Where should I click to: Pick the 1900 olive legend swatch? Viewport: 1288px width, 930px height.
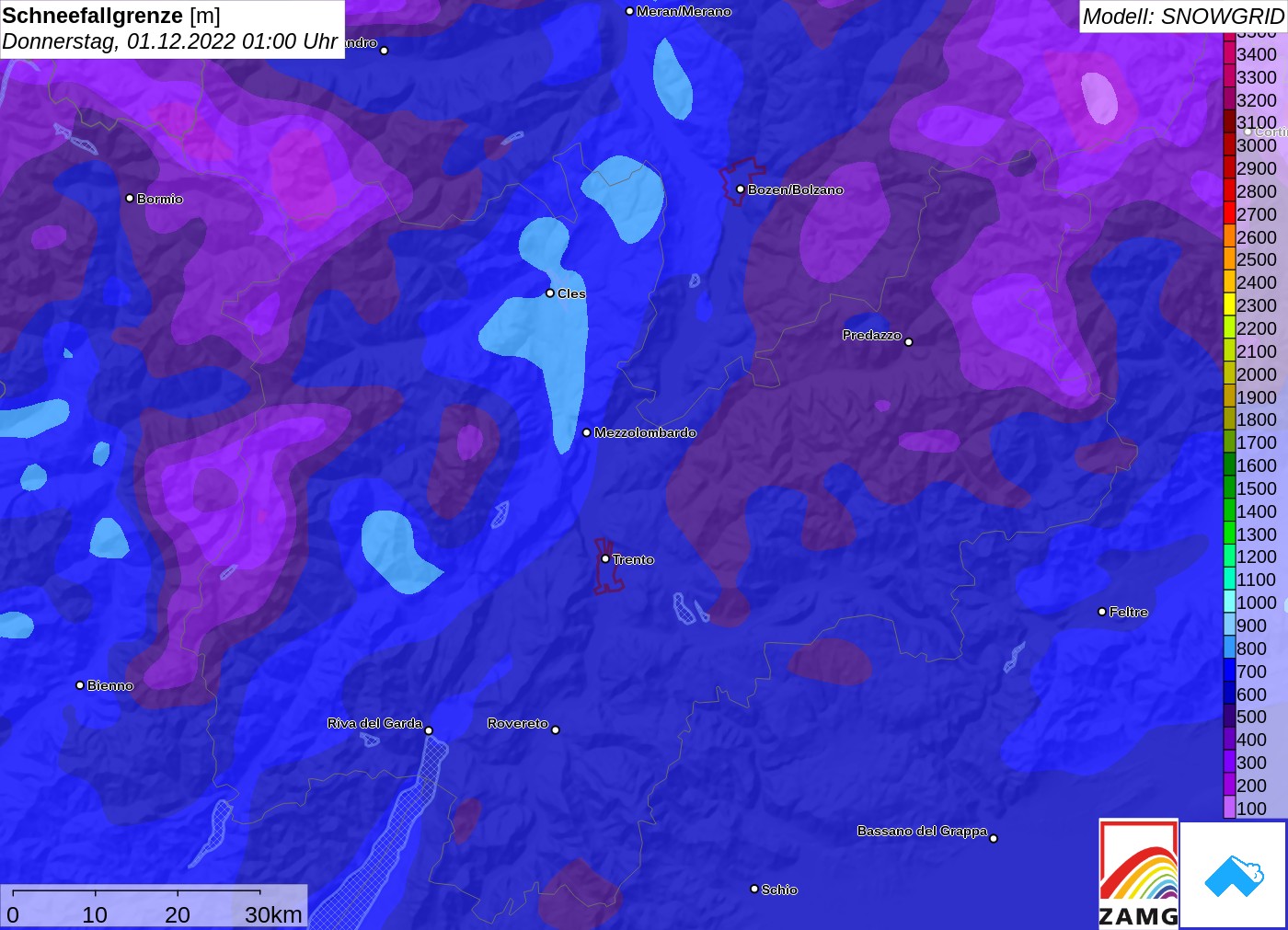click(1229, 396)
